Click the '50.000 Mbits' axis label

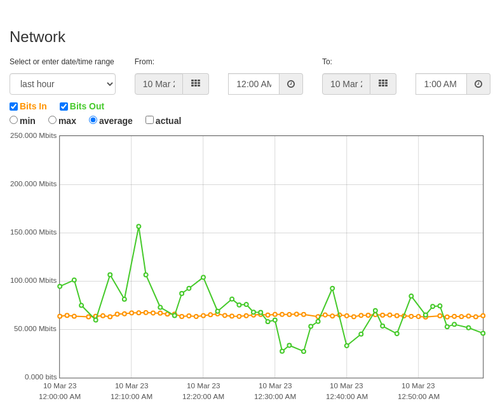pyautogui.click(x=35, y=329)
